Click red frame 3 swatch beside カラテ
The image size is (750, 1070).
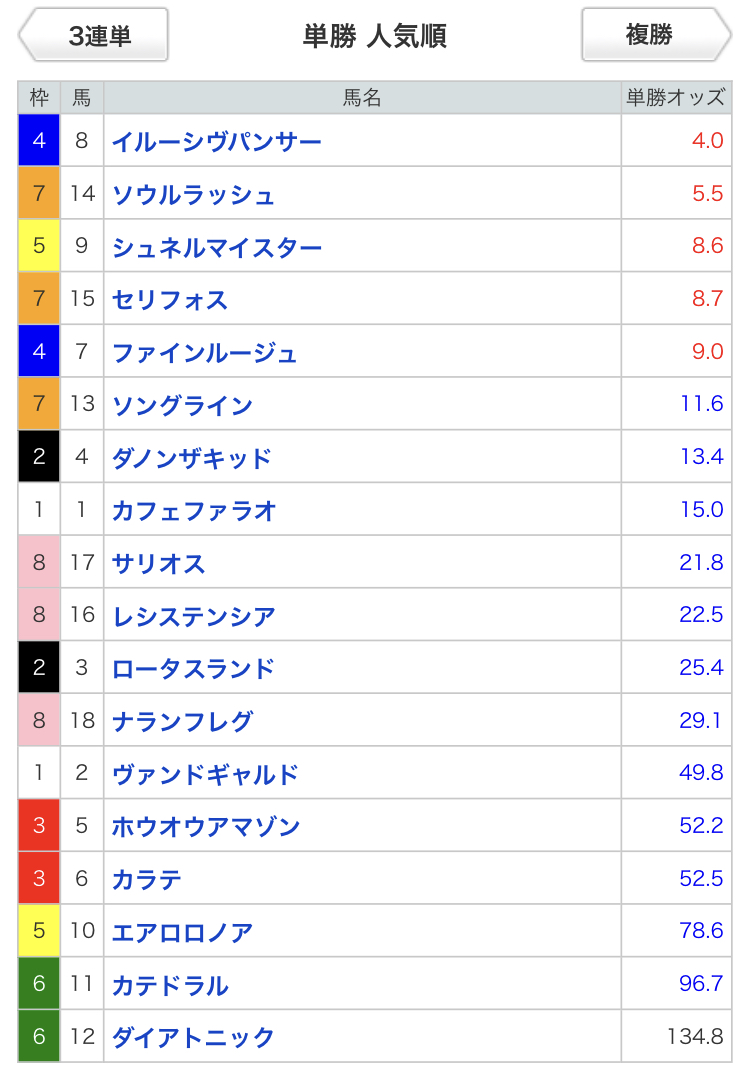point(39,879)
